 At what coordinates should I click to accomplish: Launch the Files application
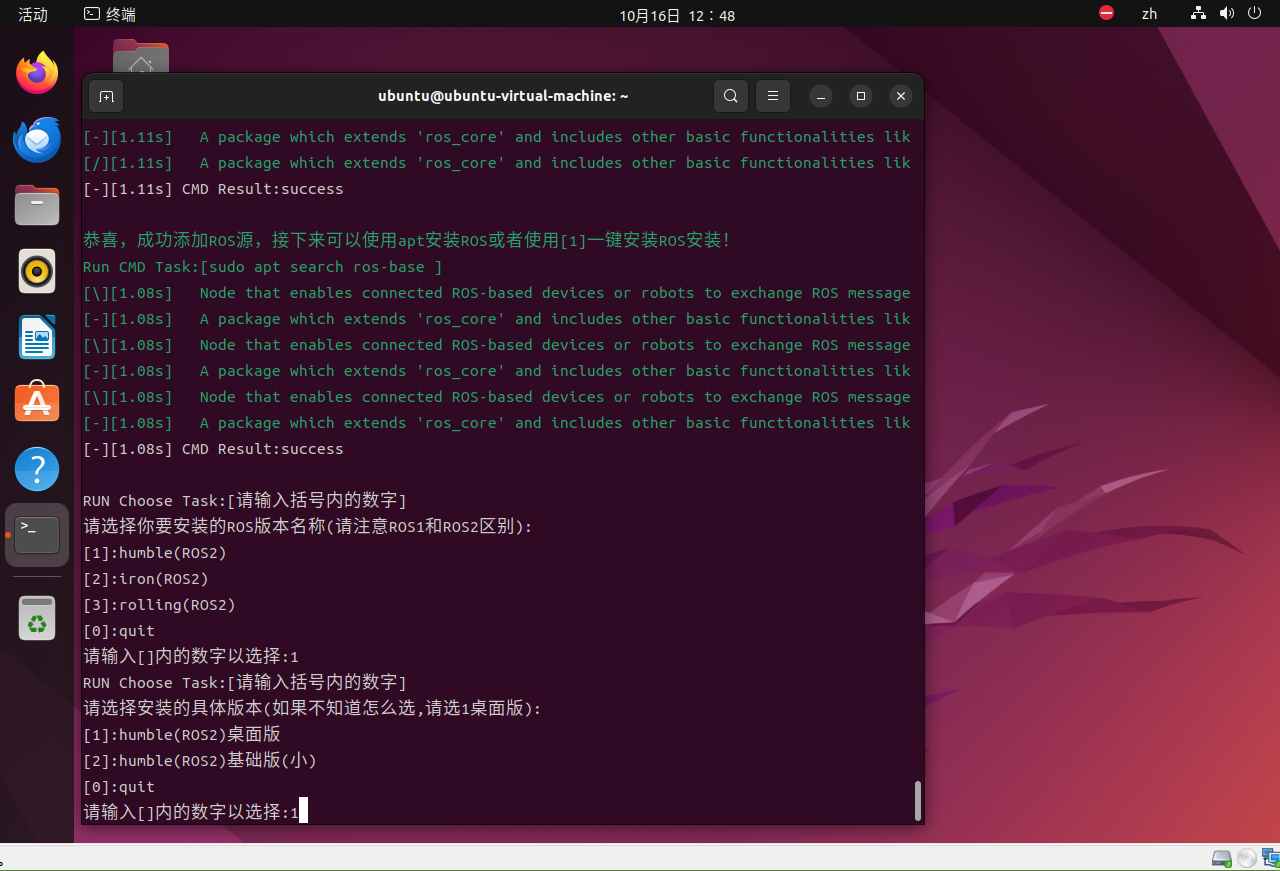(36, 205)
